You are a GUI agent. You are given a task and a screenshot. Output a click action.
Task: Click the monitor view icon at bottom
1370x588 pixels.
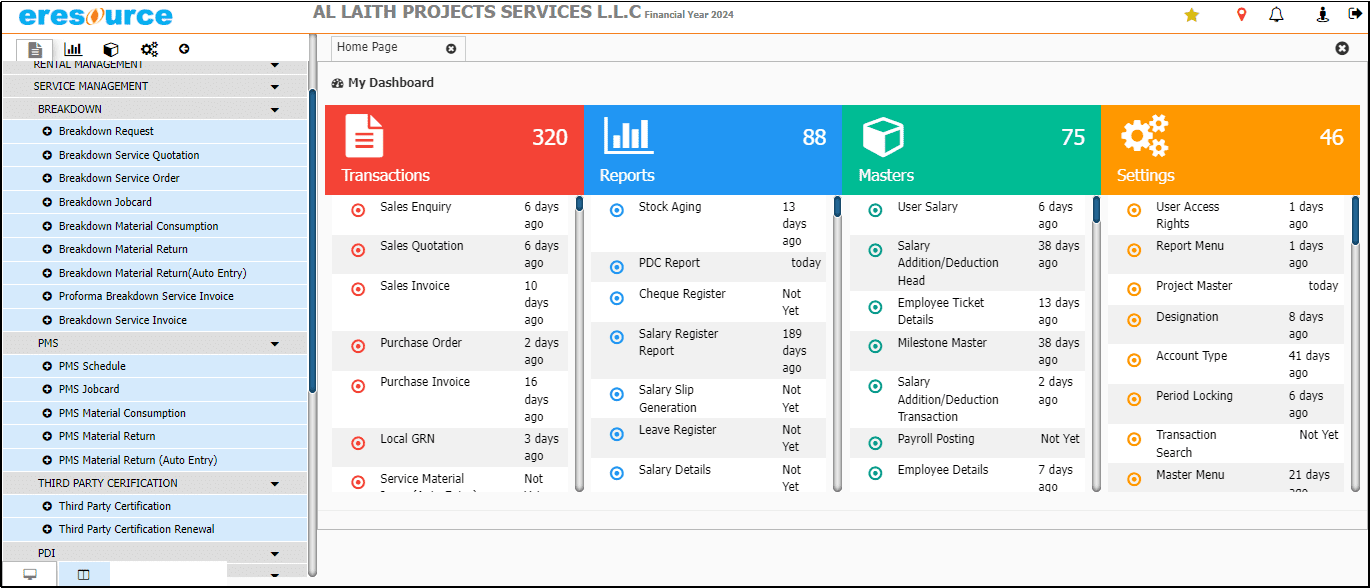coord(30,574)
